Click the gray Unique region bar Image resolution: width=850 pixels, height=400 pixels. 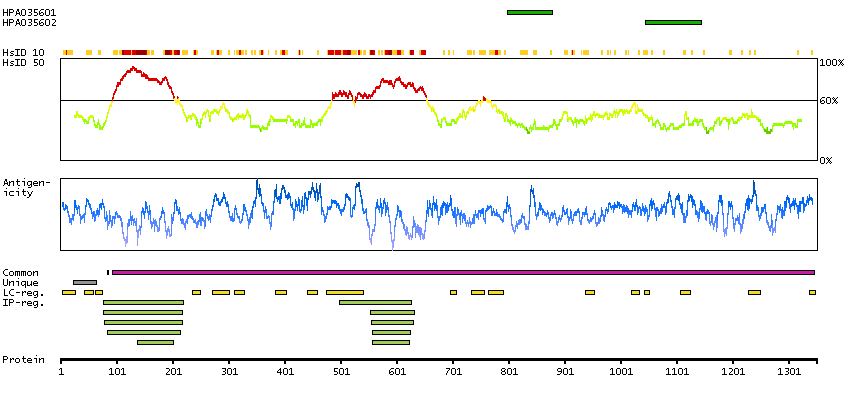click(85, 282)
